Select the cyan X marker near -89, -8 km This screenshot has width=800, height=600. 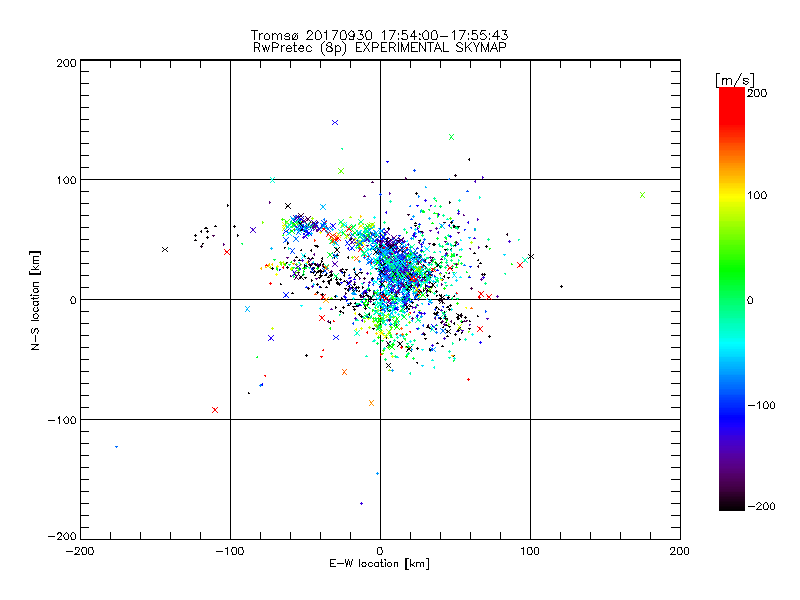coord(247,309)
